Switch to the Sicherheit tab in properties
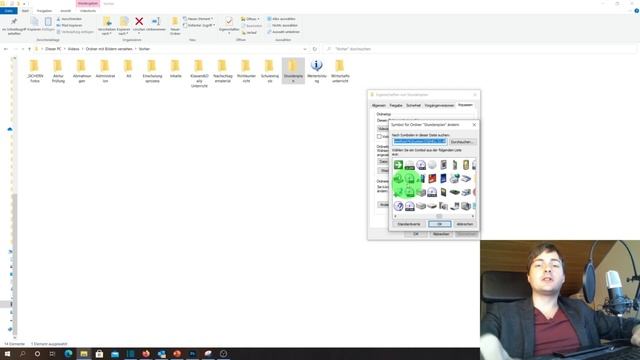 point(413,105)
